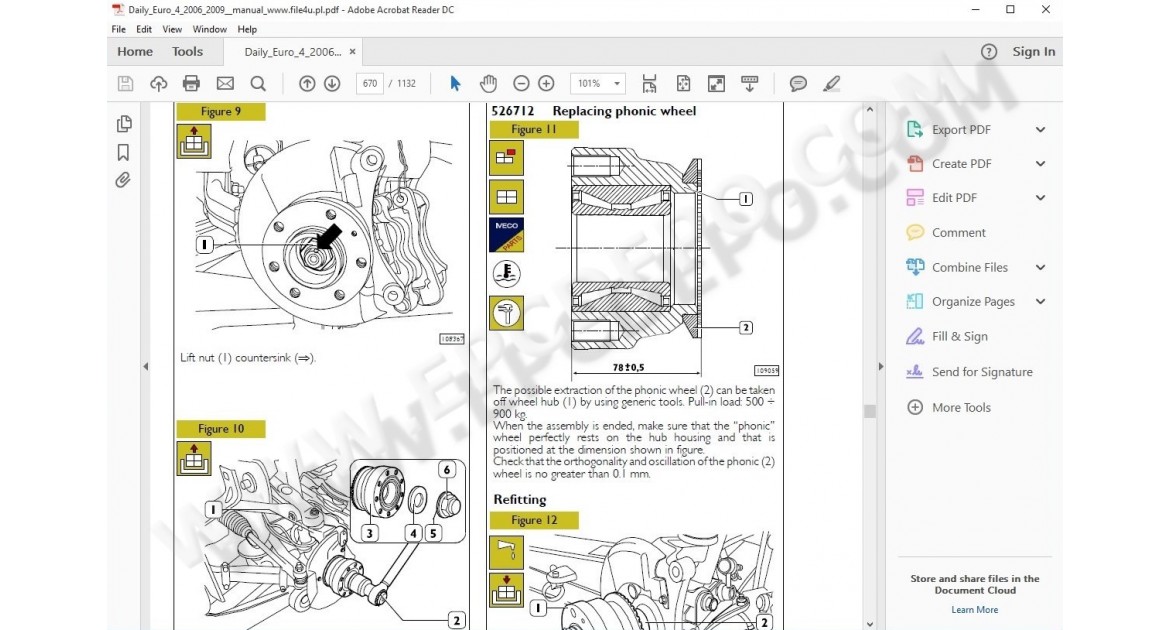The width and height of the screenshot is (1170, 630).
Task: Click Sign In
Action: [x=1033, y=52]
